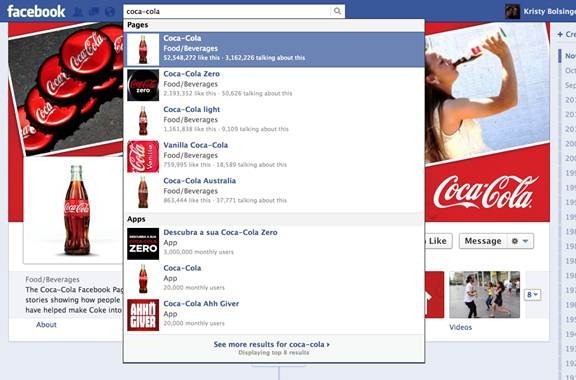Click Food/Beverages category under profile picture
576x380 pixels.
click(52, 279)
